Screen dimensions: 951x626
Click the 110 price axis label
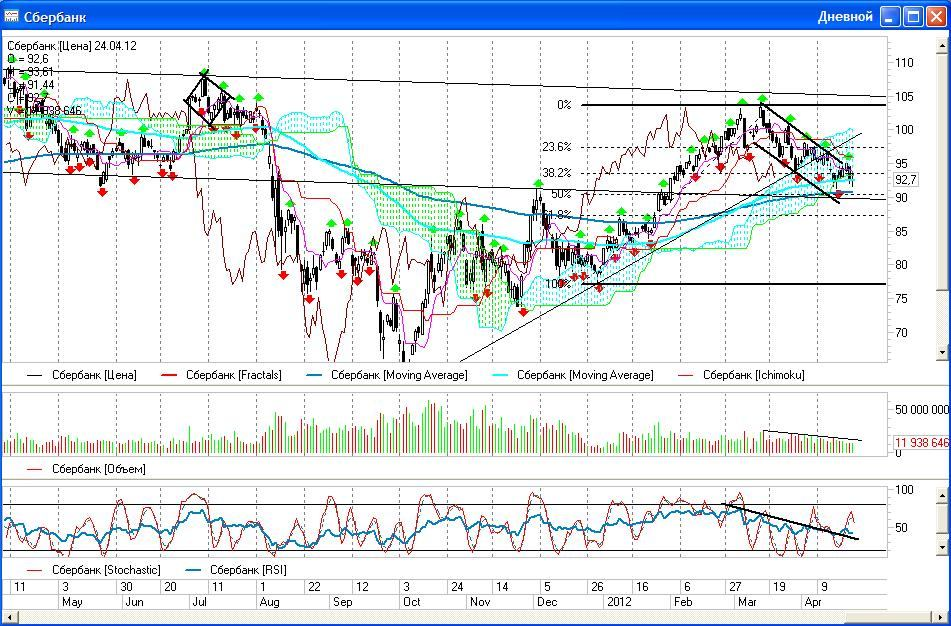point(904,63)
